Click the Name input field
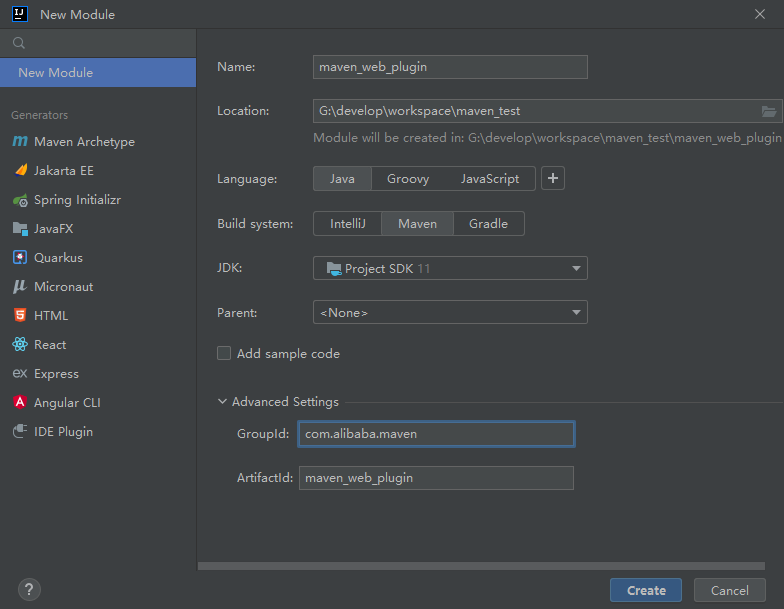The width and height of the screenshot is (784, 609). [450, 67]
